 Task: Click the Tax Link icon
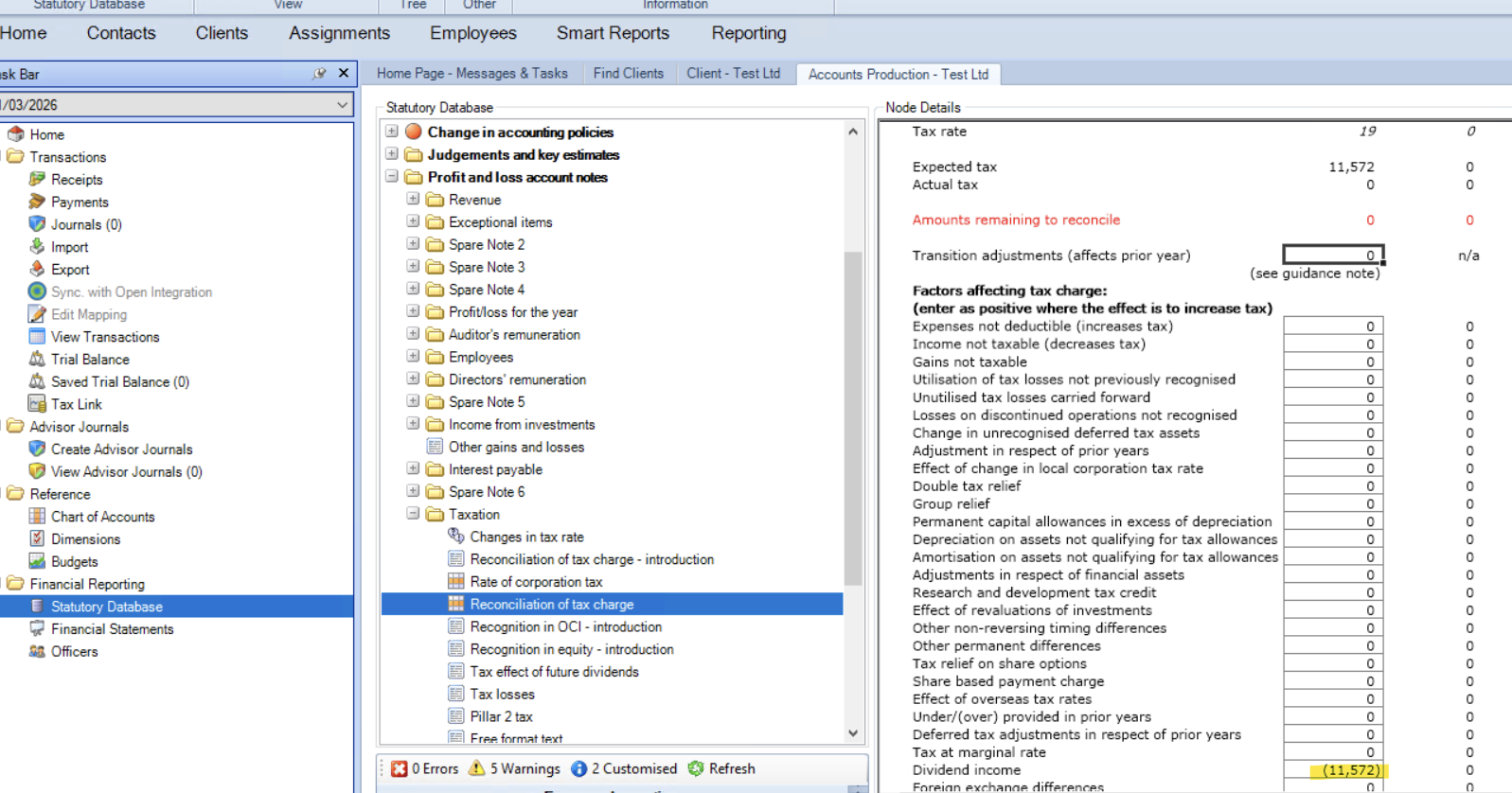[x=37, y=404]
